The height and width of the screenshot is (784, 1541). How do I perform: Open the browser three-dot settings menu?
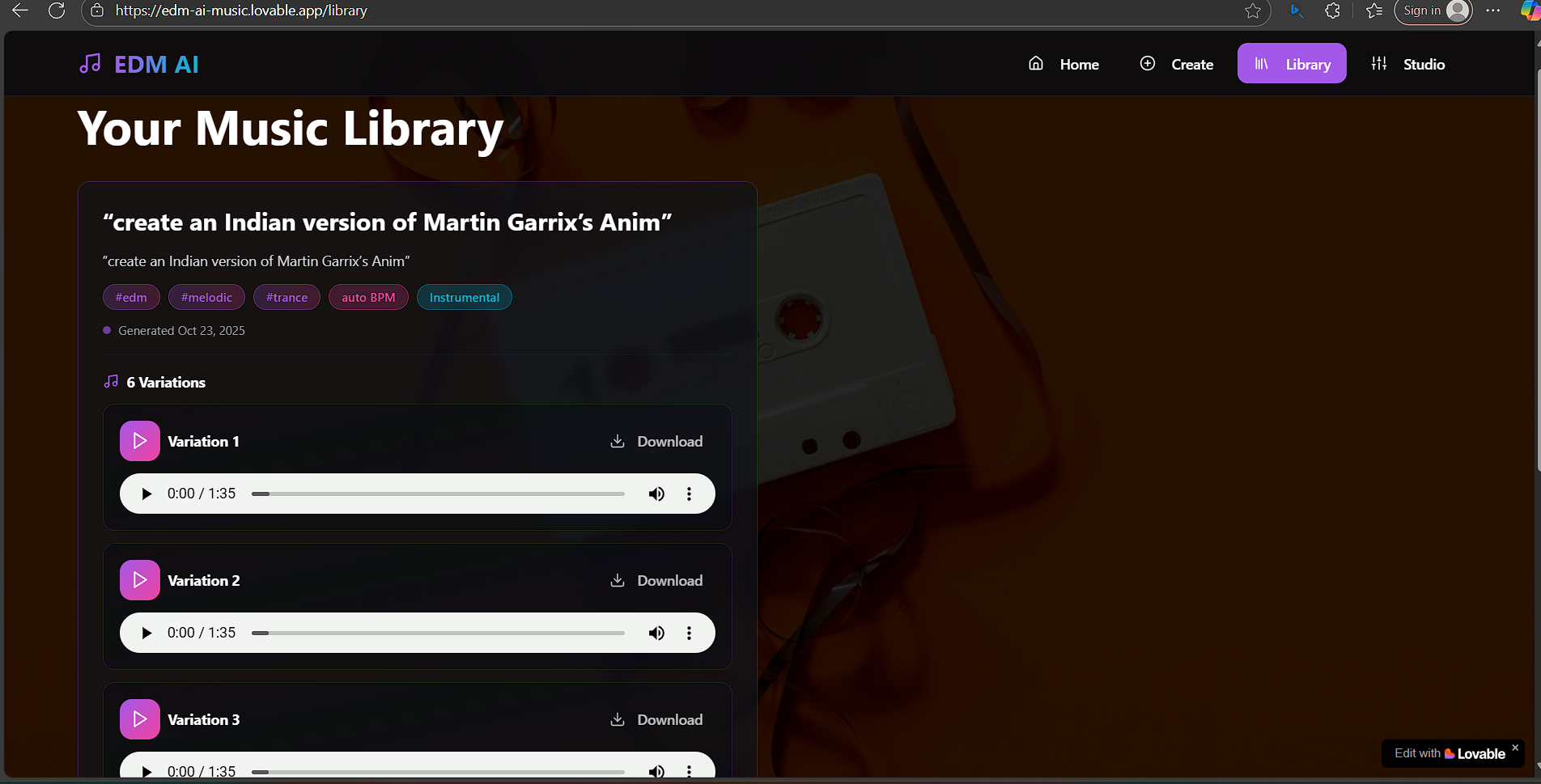1493,11
